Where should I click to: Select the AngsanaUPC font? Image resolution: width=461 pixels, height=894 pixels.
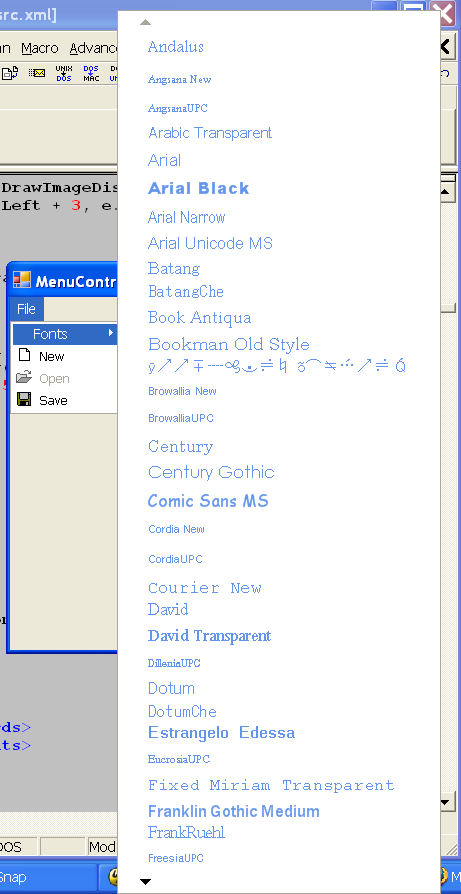(x=178, y=108)
